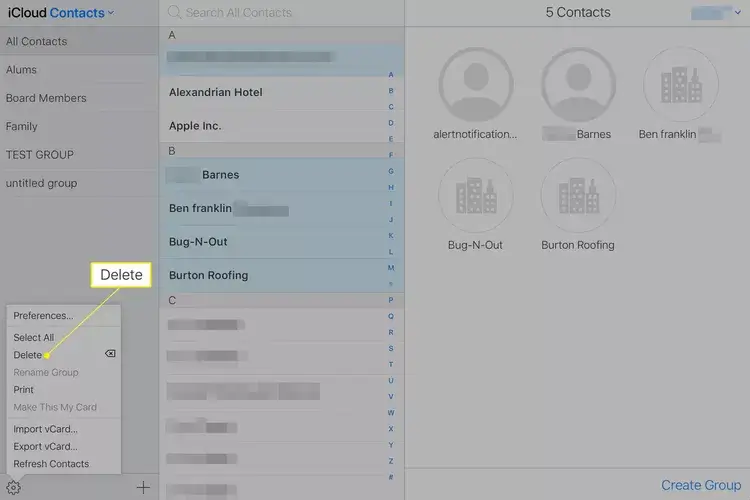Image resolution: width=750 pixels, height=500 pixels.
Task: Jump to letter H in the alphabet index
Action: (x=391, y=187)
